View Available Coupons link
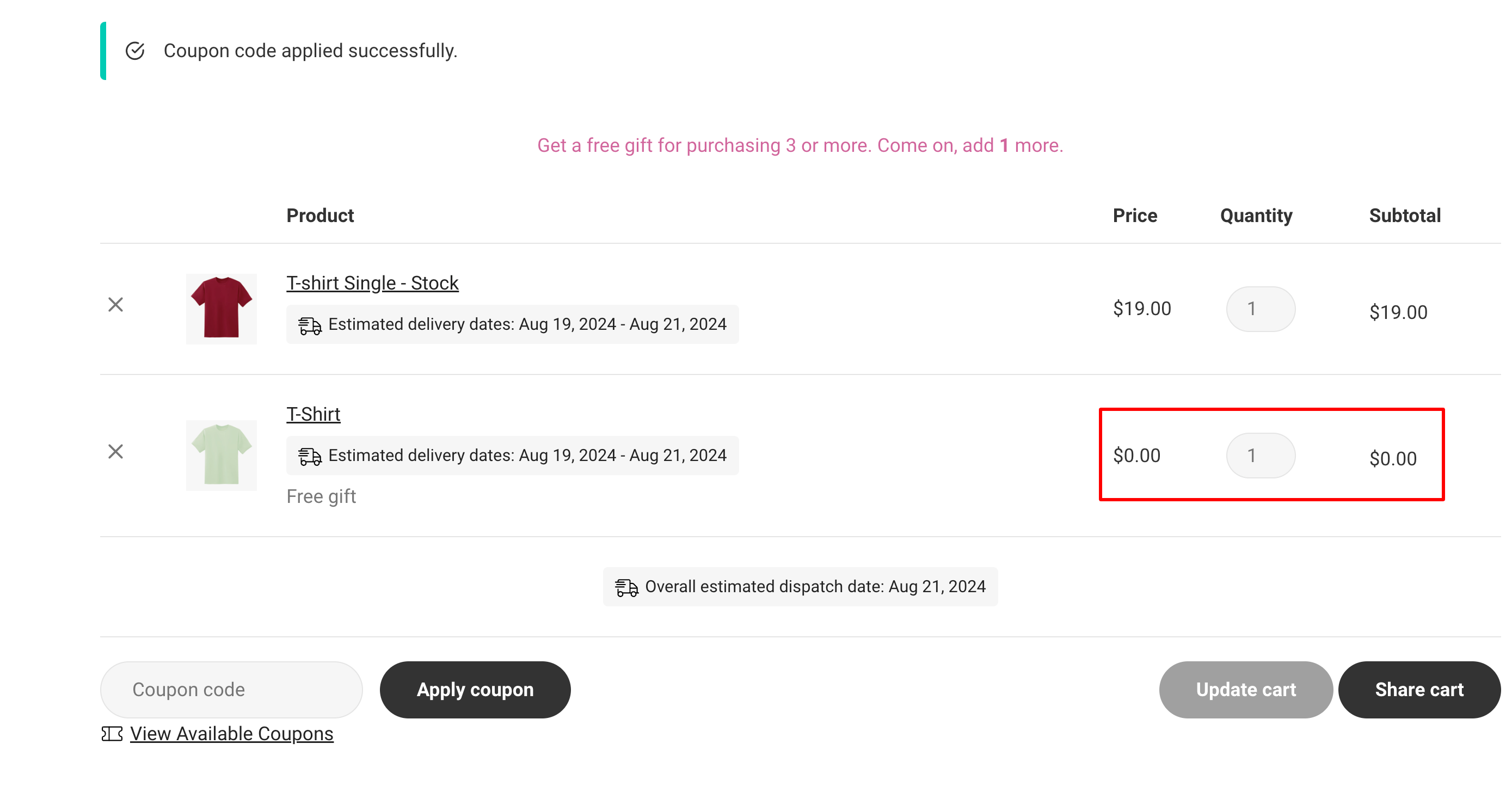 point(231,734)
